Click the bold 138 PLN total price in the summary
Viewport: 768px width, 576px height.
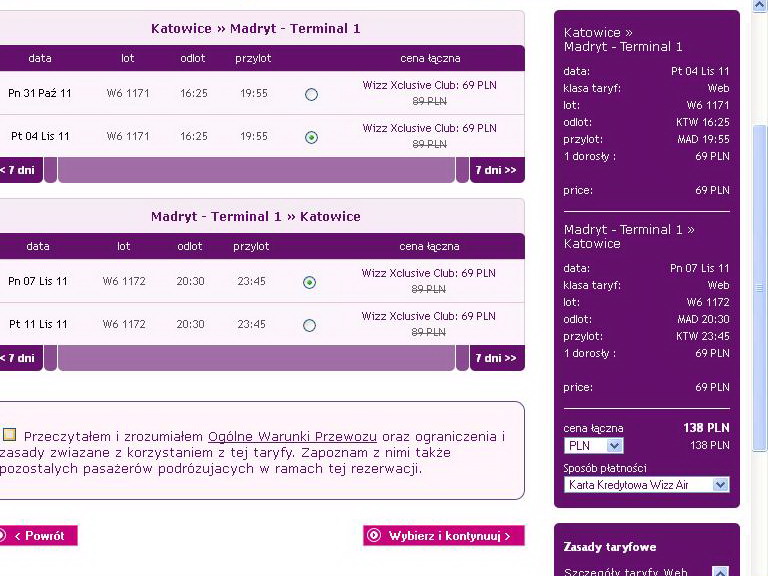[x=706, y=428]
